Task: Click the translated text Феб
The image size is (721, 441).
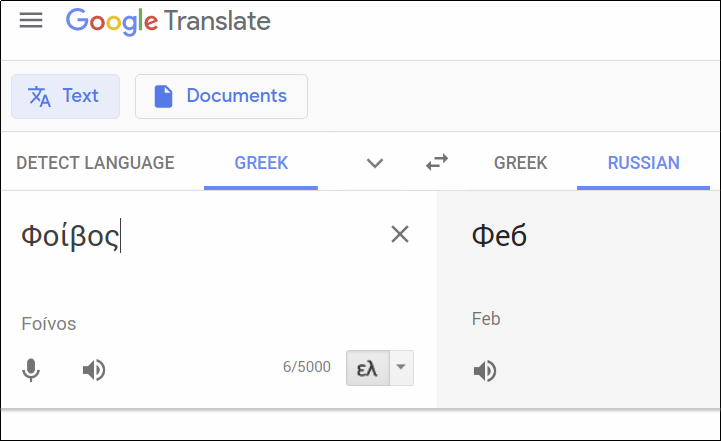Action: pyautogui.click(x=499, y=236)
